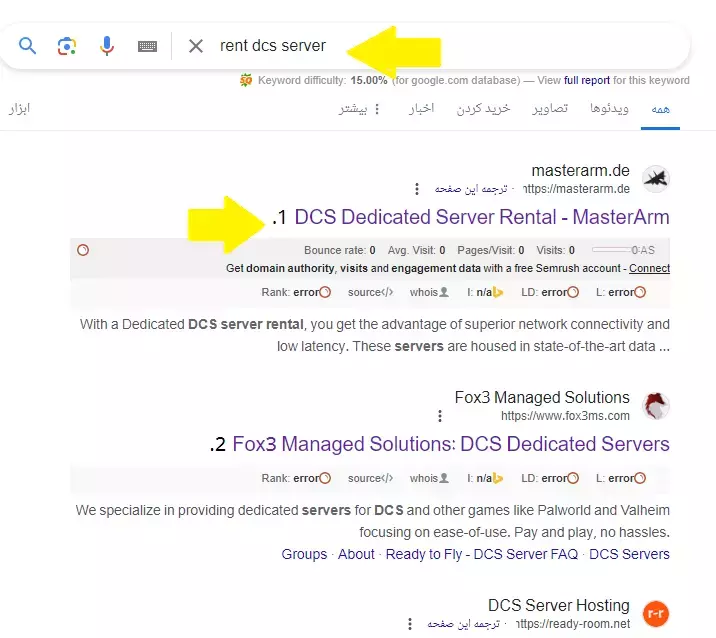Open options dots for Fox3 result
The image size is (716, 638).
(440, 416)
